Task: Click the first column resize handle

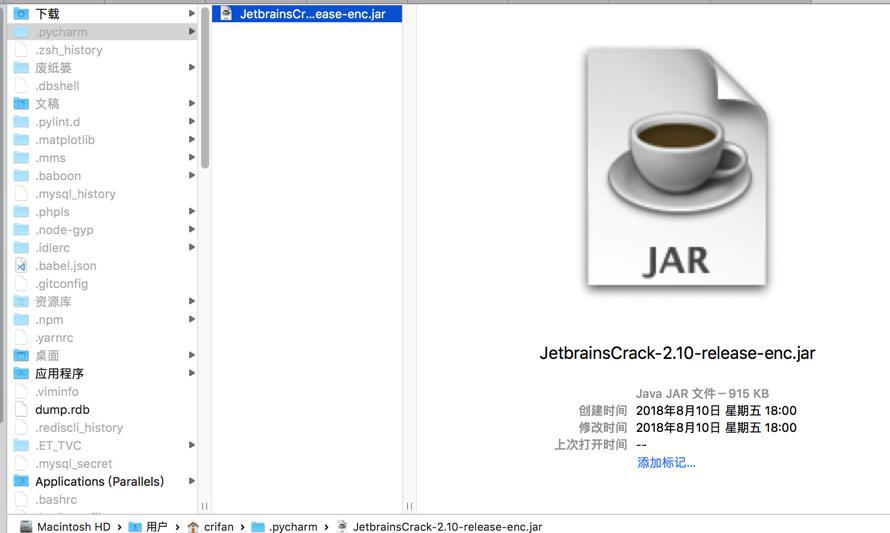Action: (x=204, y=506)
